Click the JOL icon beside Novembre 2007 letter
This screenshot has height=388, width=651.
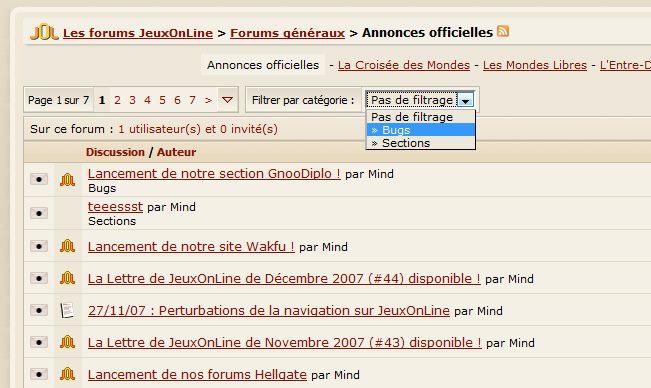pos(67,342)
